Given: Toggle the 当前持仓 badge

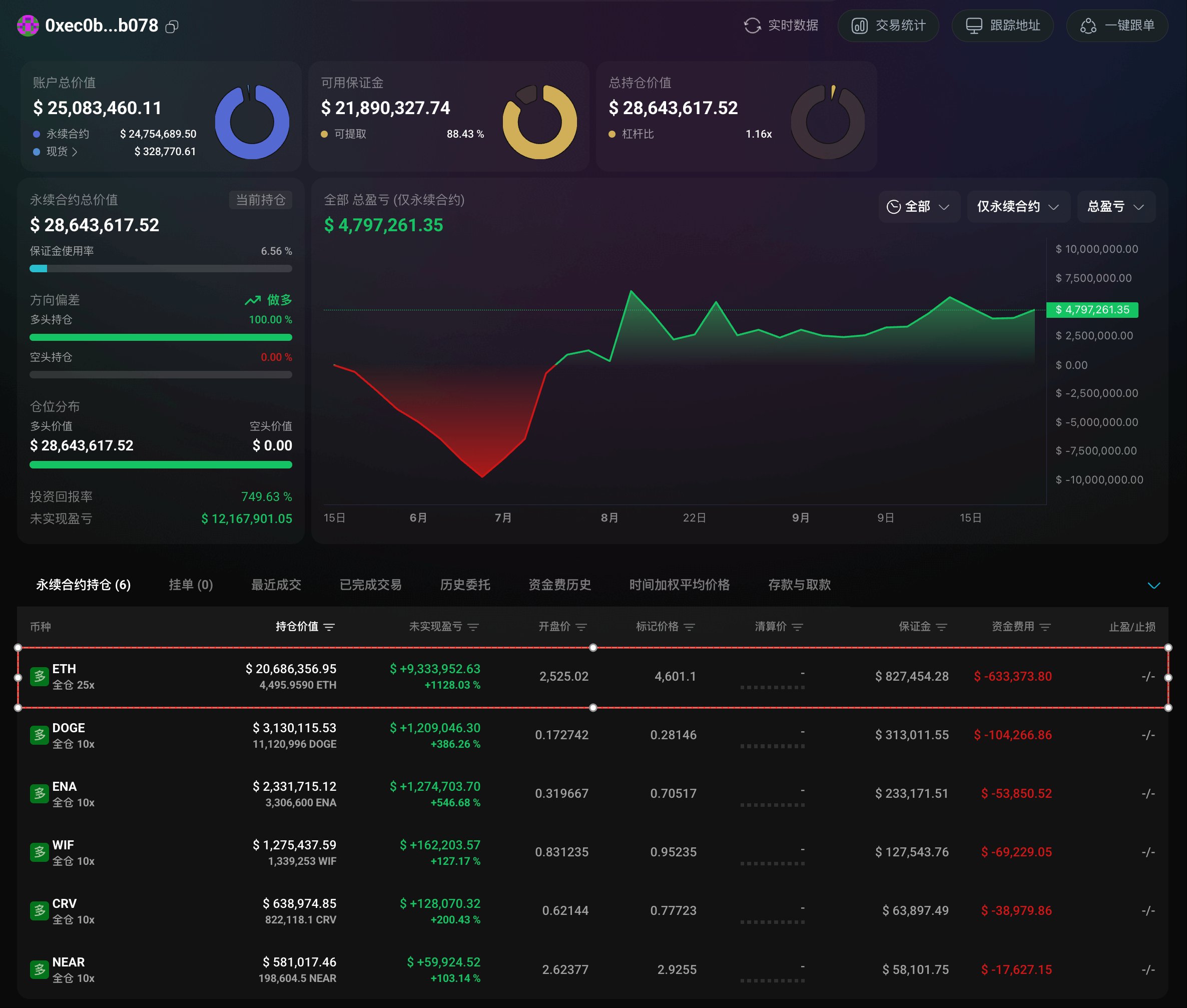Looking at the screenshot, I should click(x=261, y=200).
